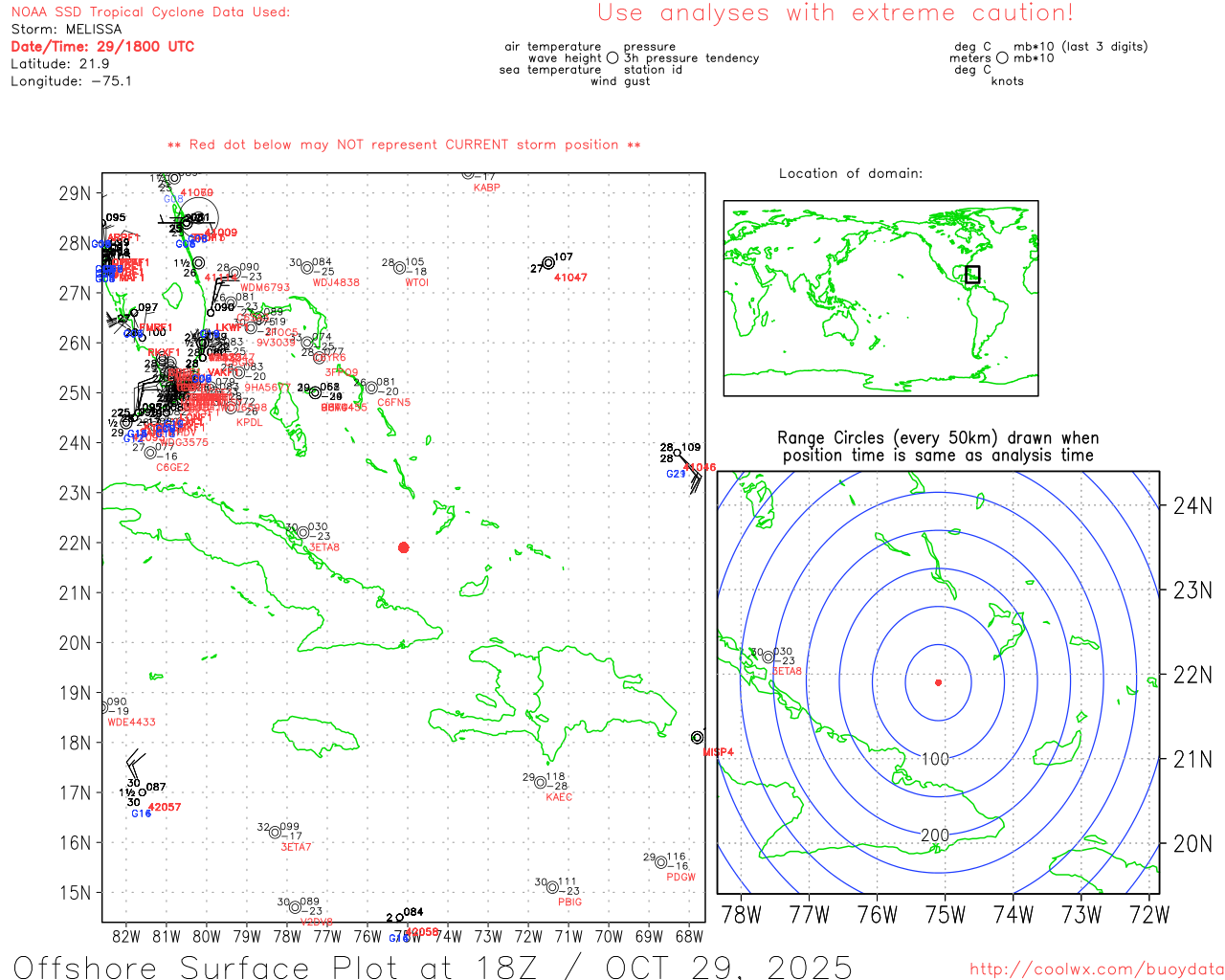1225x980 pixels.
Task: Click the 200 km range circle label
Action: (935, 835)
